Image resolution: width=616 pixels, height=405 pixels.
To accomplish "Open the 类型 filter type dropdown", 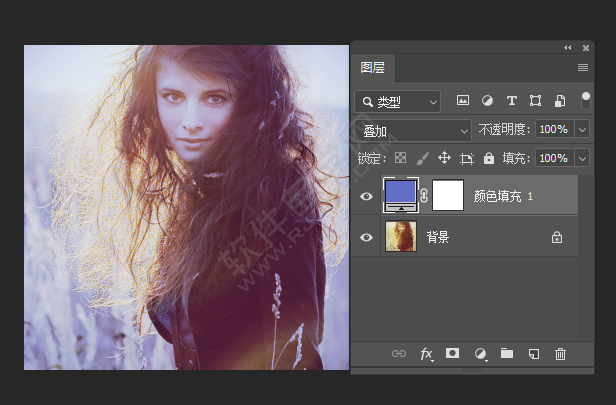I will [x=398, y=101].
